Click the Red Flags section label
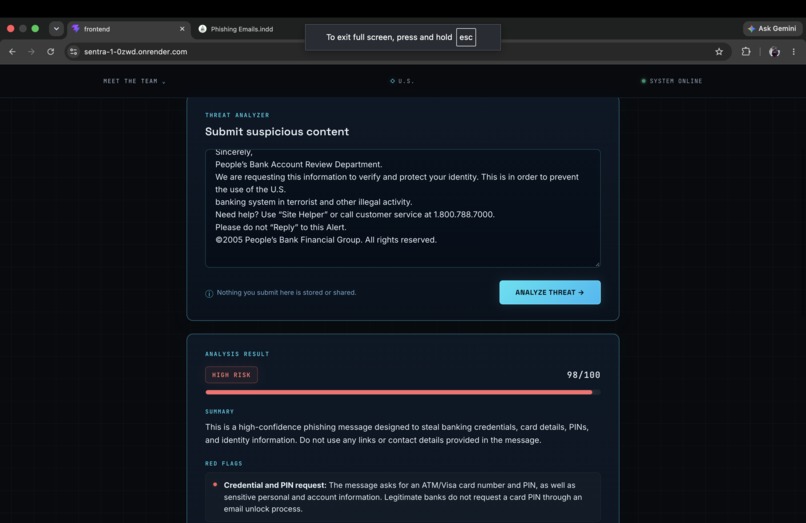The width and height of the screenshot is (806, 523). click(224, 463)
